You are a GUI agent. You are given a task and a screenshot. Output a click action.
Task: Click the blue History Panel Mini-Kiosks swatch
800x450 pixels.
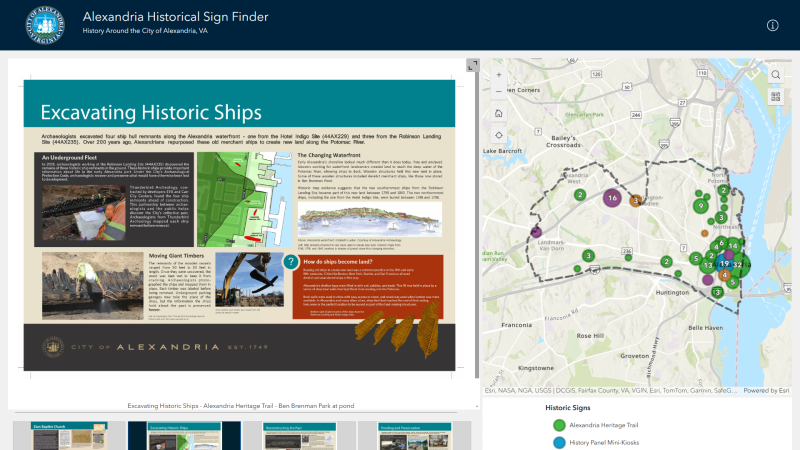[x=559, y=443]
